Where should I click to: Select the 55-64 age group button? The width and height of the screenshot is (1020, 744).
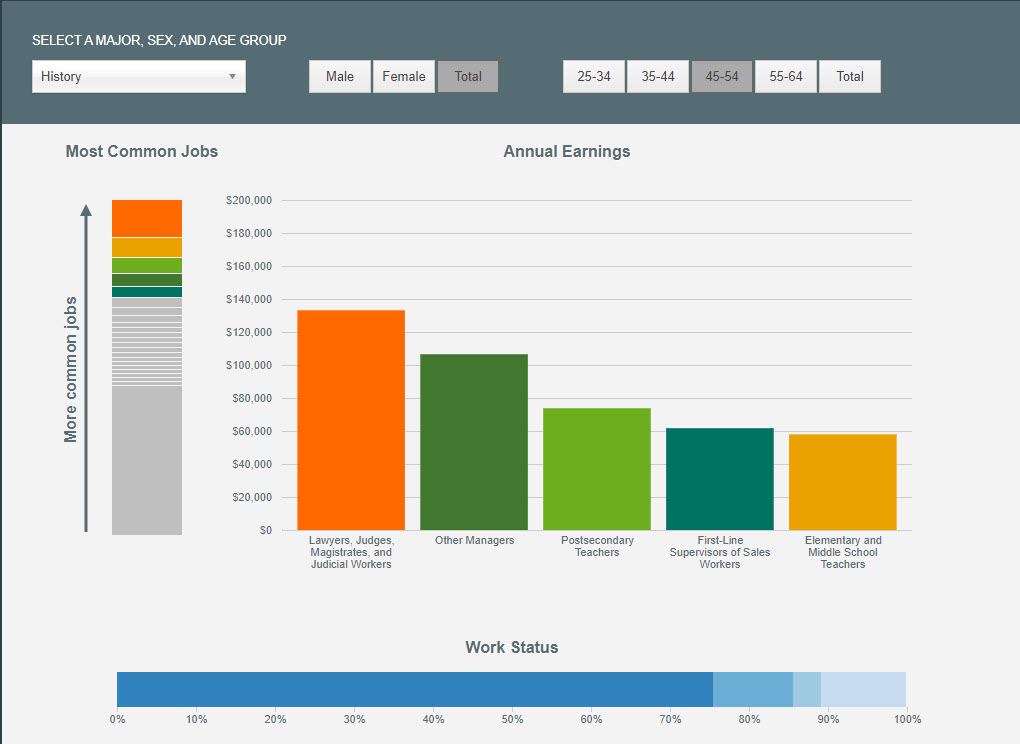click(786, 77)
